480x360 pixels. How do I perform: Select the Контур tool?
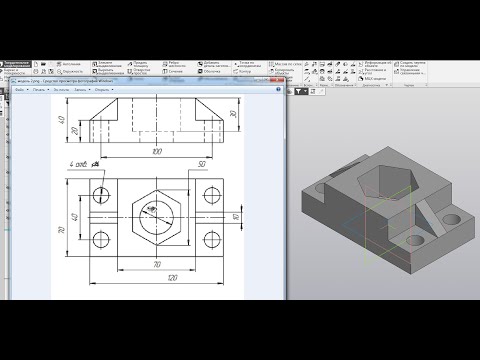point(242,71)
